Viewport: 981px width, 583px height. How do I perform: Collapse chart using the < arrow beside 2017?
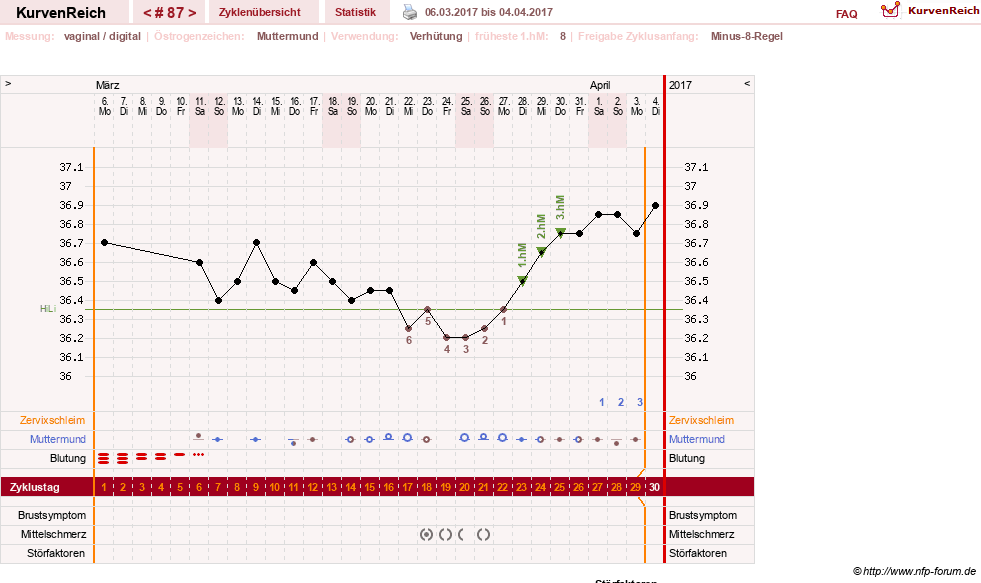click(746, 83)
